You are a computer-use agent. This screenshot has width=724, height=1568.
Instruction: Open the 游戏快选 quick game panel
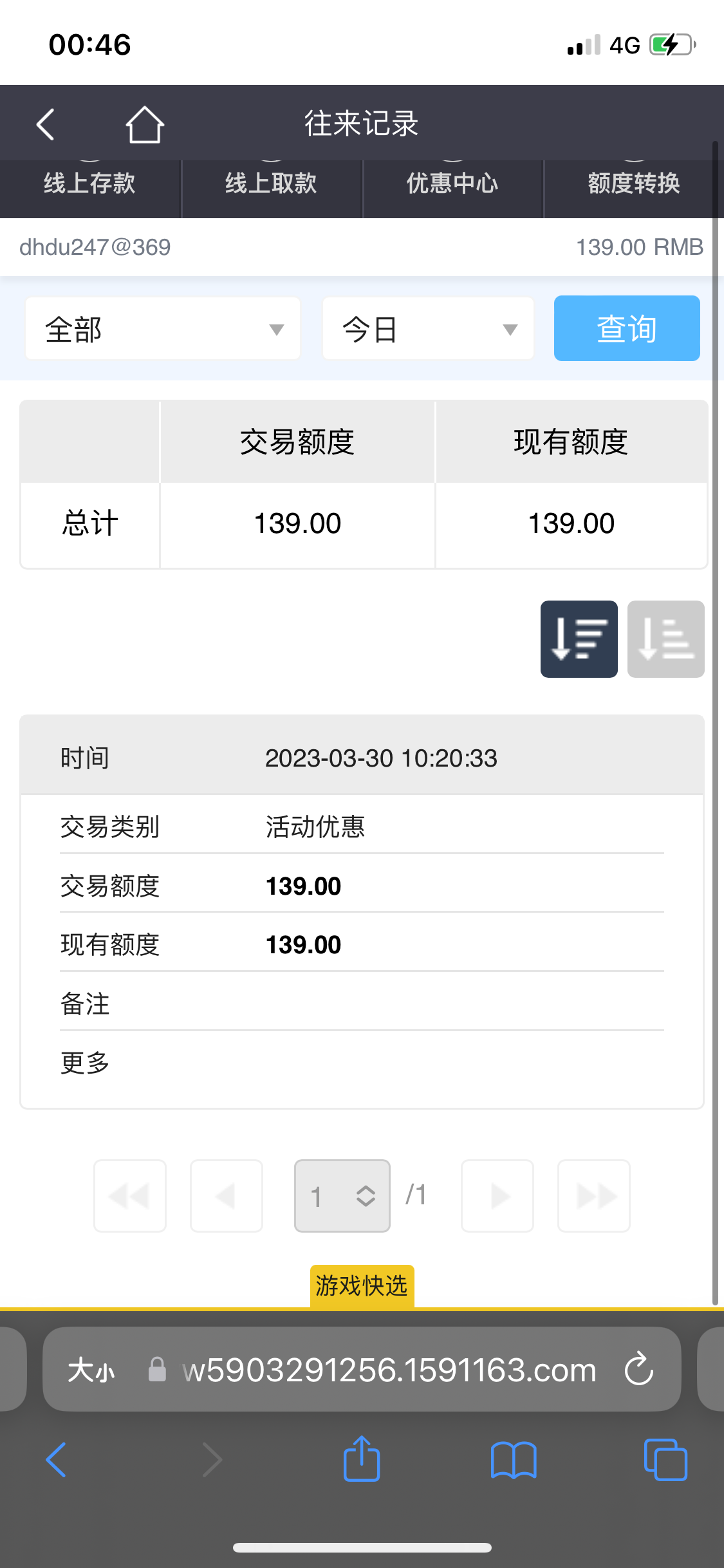(362, 1285)
